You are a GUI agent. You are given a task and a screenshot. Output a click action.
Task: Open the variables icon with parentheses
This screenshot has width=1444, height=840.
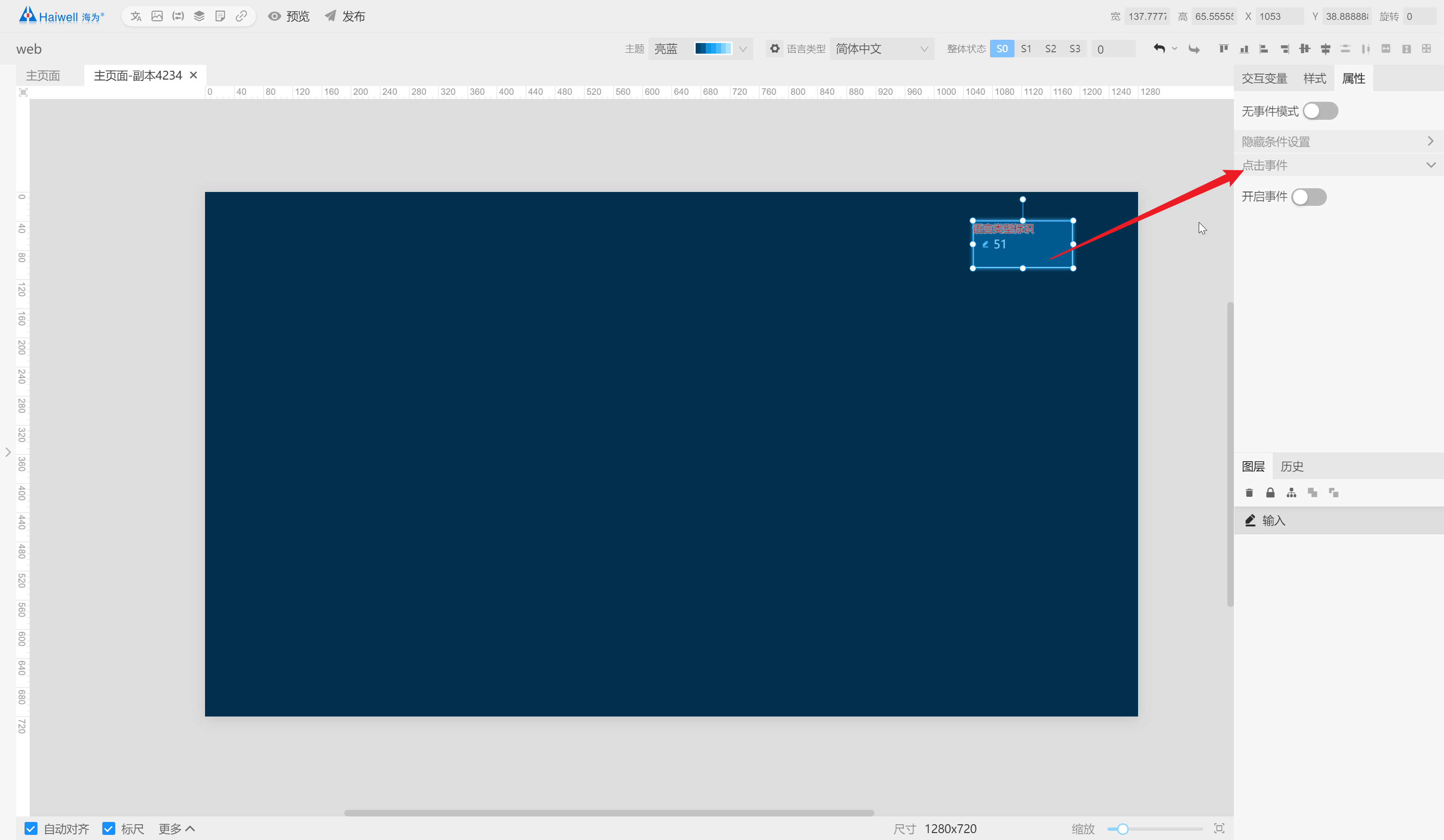click(178, 16)
